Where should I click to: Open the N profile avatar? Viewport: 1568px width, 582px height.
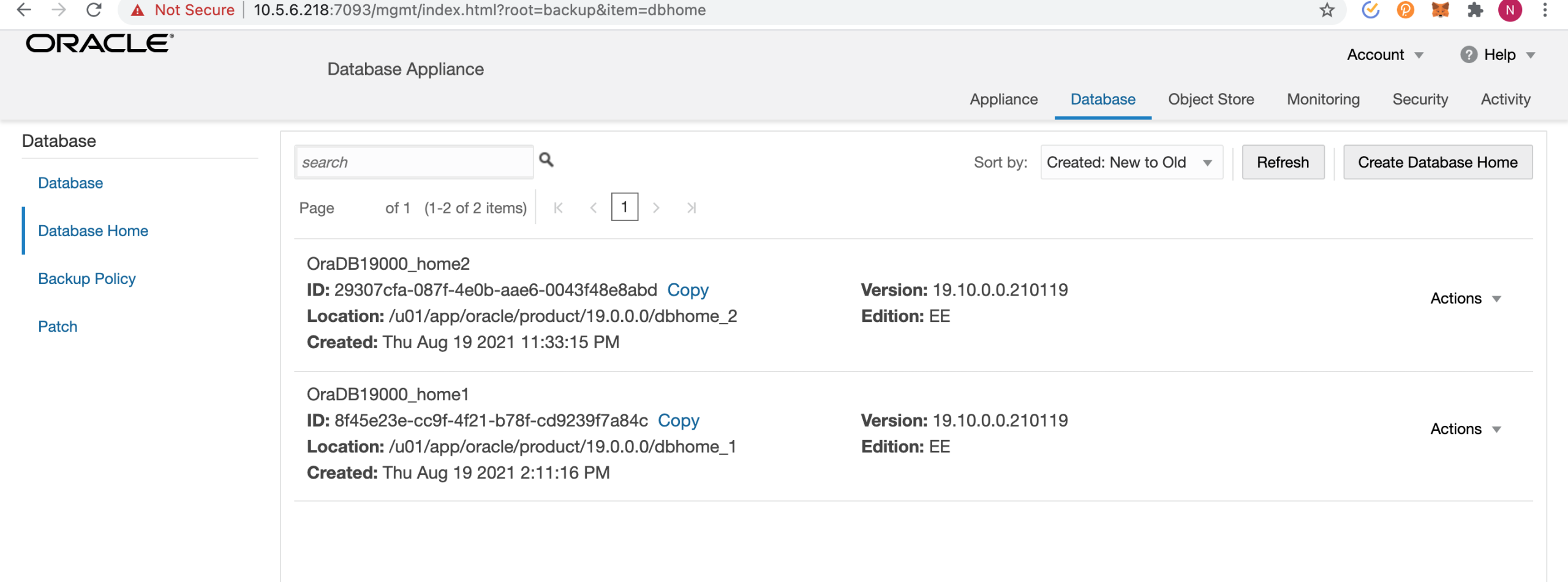click(1510, 10)
